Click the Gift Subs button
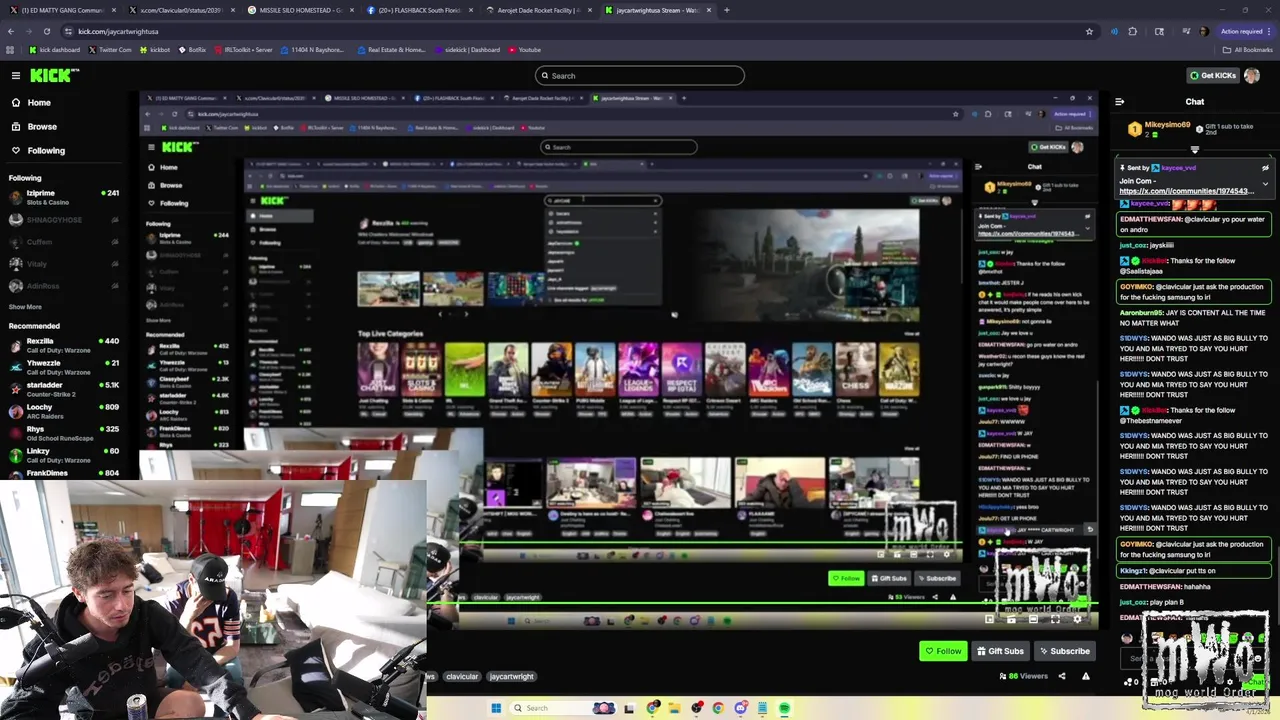Image resolution: width=1280 pixels, height=720 pixels. click(1000, 651)
